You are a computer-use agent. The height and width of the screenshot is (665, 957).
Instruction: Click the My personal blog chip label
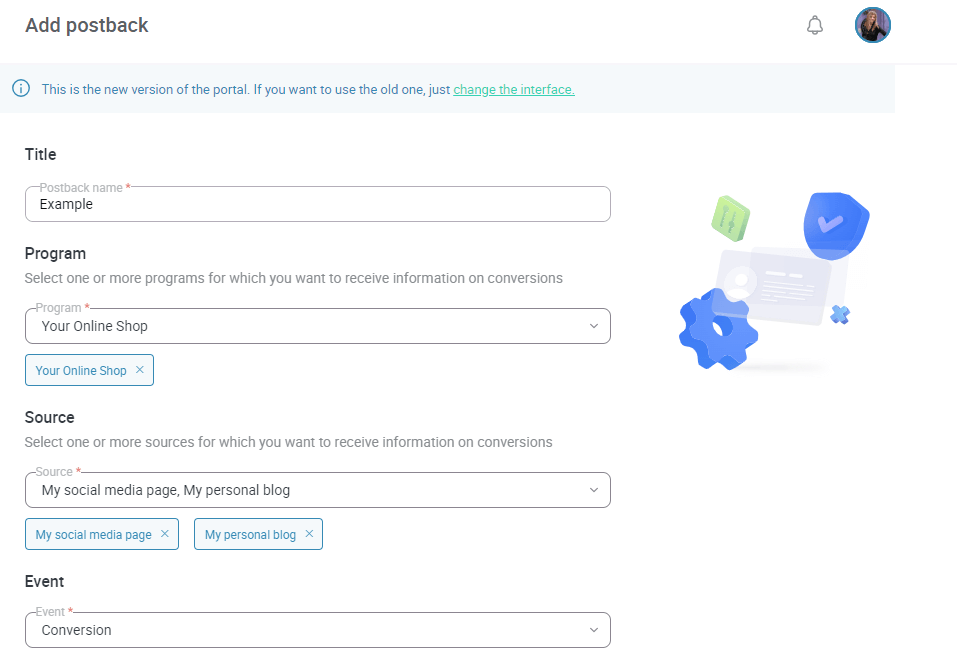tap(250, 535)
